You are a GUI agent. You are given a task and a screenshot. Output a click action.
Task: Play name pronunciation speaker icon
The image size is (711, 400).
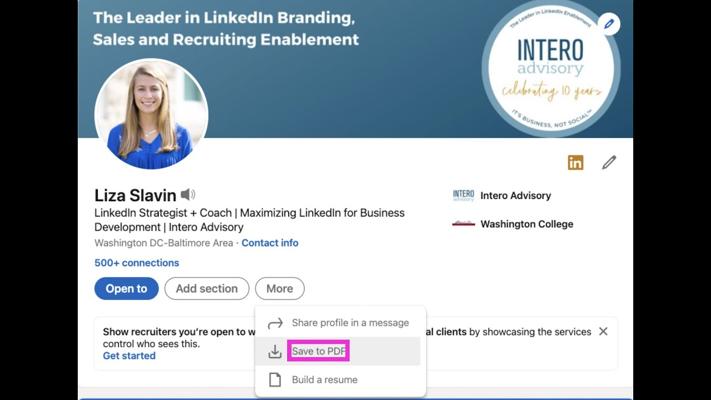pyautogui.click(x=188, y=195)
